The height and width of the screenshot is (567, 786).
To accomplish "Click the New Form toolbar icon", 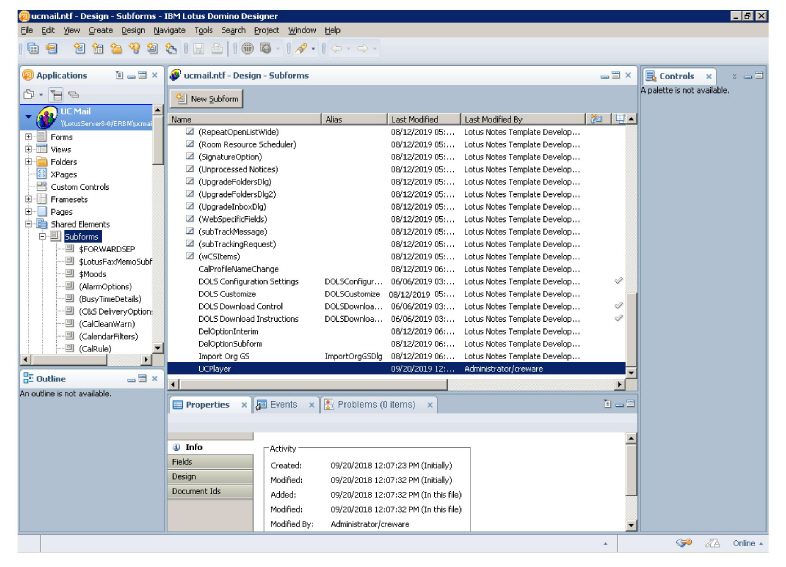I will coord(79,49).
